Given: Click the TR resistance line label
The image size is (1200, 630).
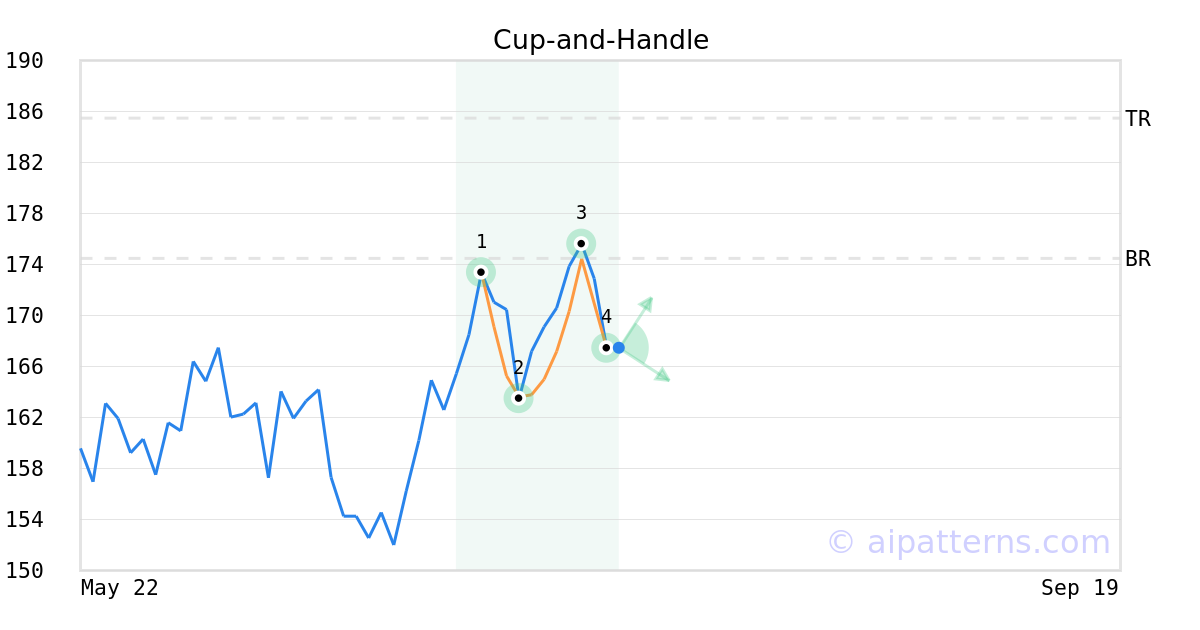Looking at the screenshot, I should click(x=1138, y=119).
